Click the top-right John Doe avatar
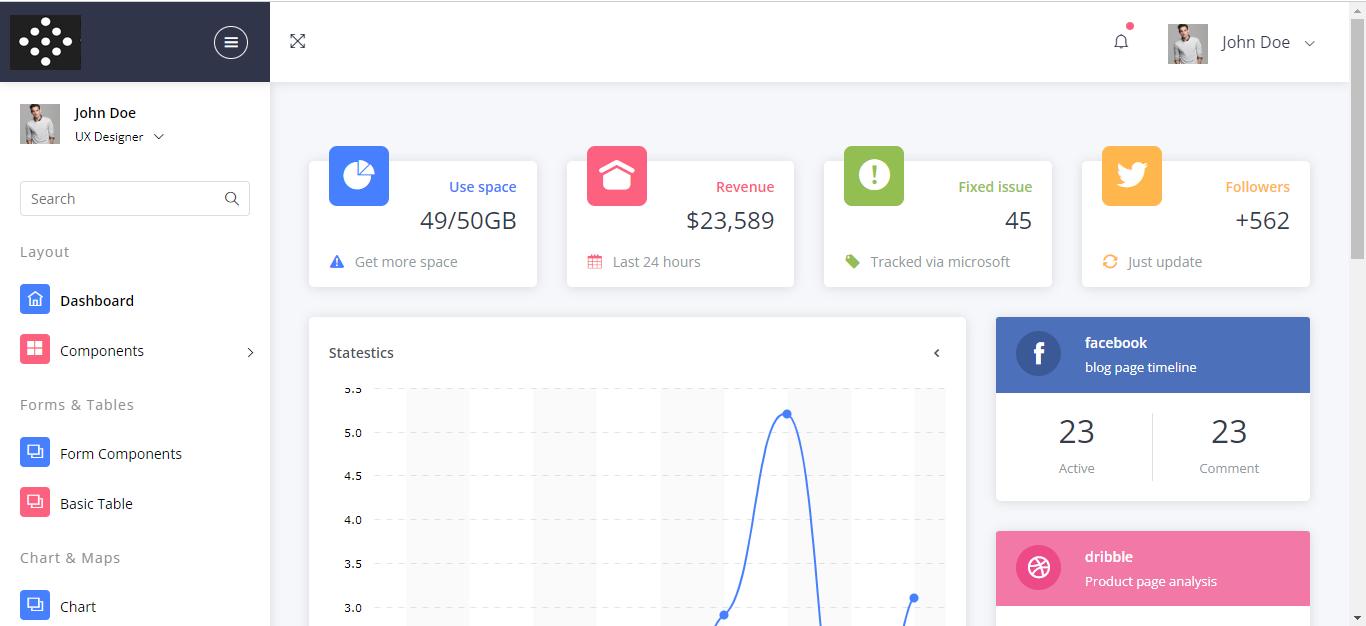1366x626 pixels. point(1188,44)
